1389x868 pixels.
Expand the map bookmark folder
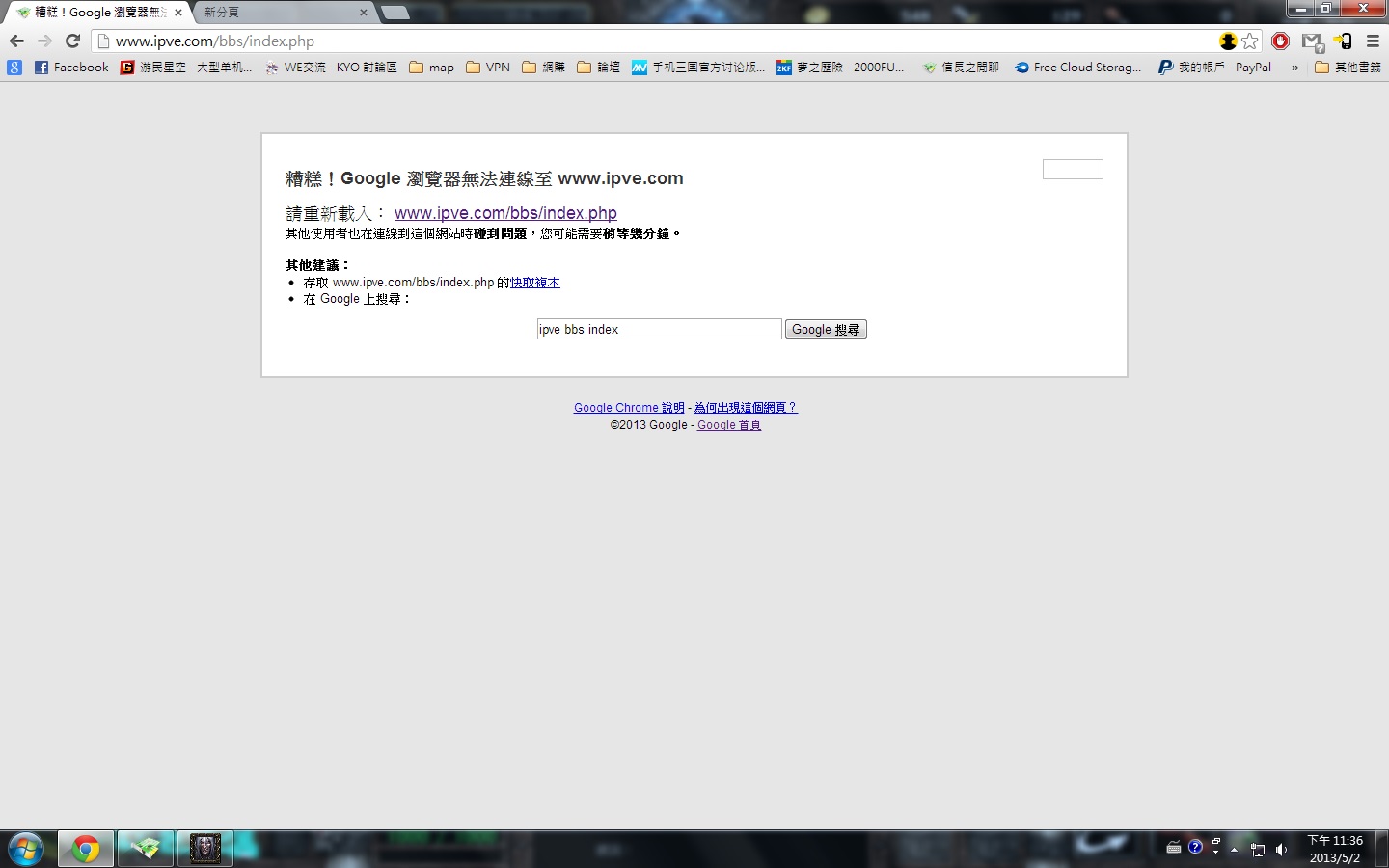pyautogui.click(x=431, y=68)
